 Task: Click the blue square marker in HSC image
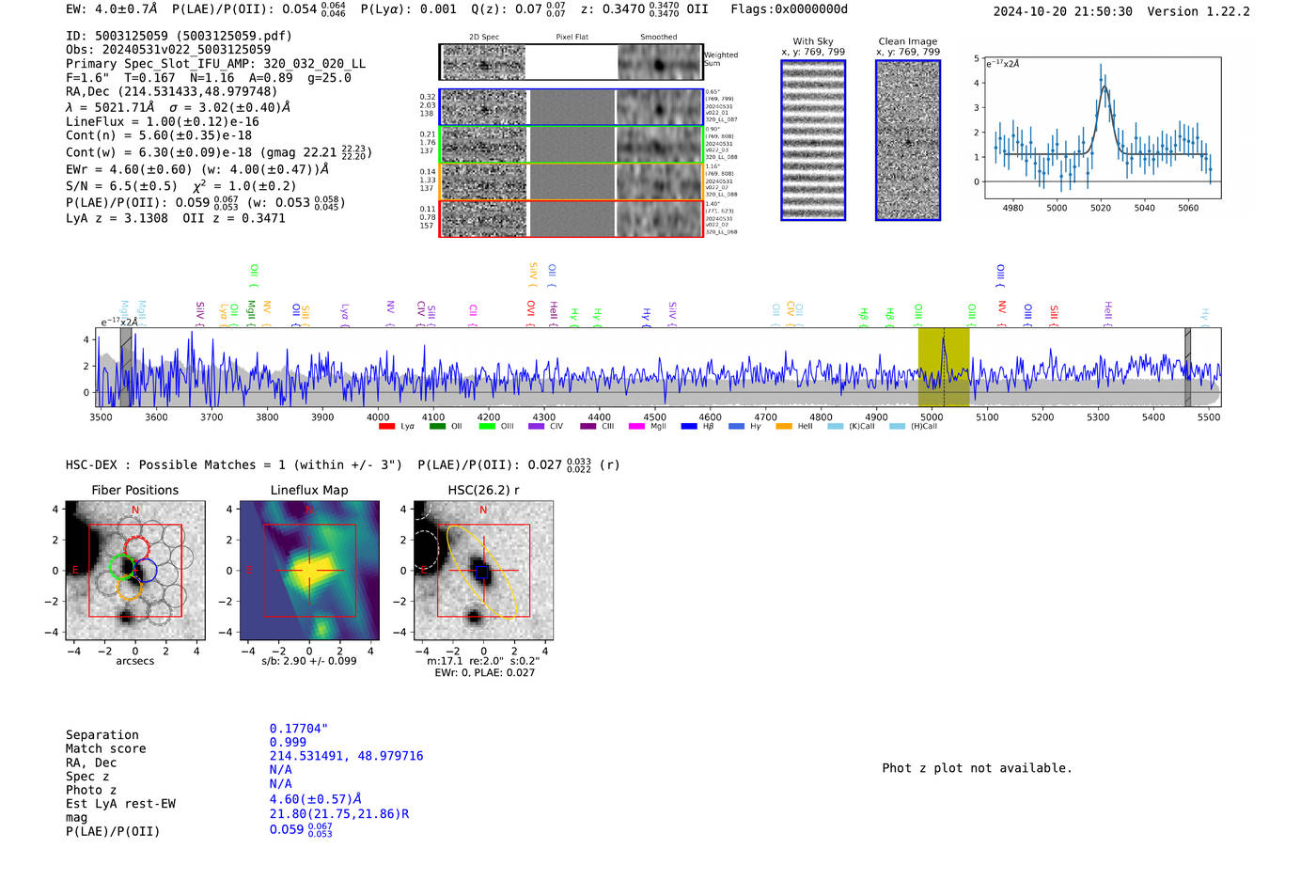tap(481, 572)
